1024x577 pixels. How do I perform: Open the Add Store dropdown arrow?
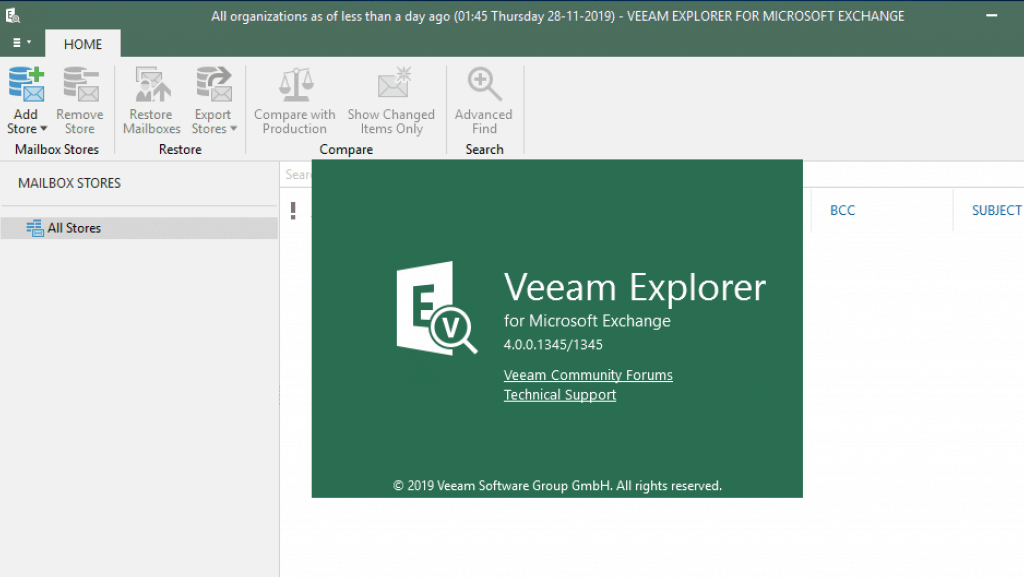44,129
